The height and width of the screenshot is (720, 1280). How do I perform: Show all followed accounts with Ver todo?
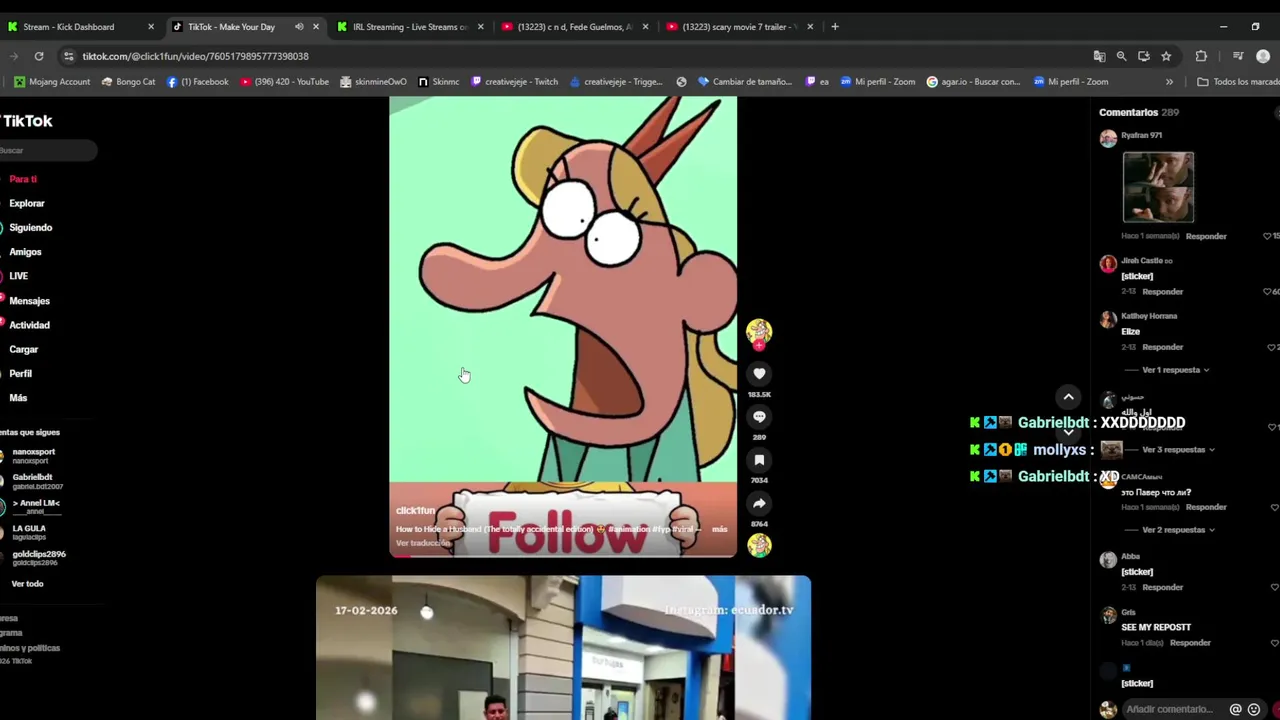(x=27, y=584)
